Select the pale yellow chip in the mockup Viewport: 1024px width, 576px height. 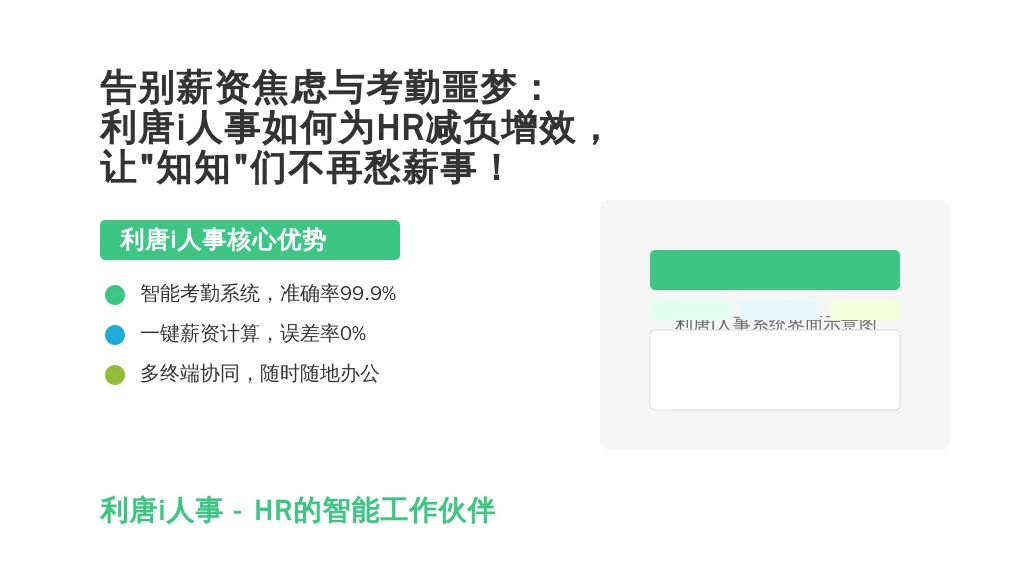(x=865, y=310)
